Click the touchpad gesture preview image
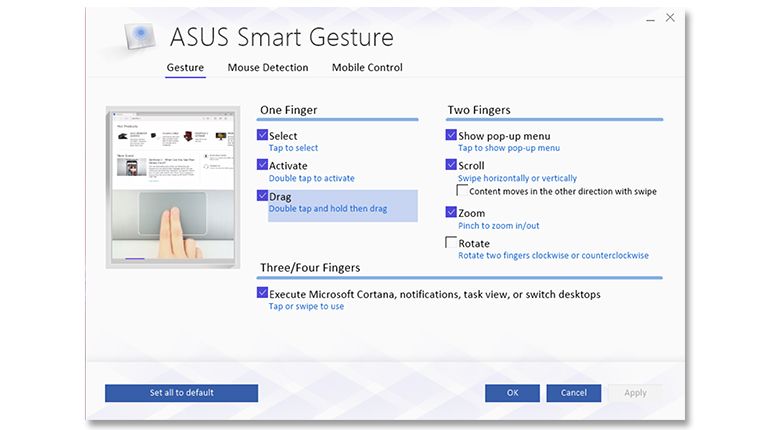Image resolution: width=770 pixels, height=430 pixels. pyautogui.click(x=176, y=187)
